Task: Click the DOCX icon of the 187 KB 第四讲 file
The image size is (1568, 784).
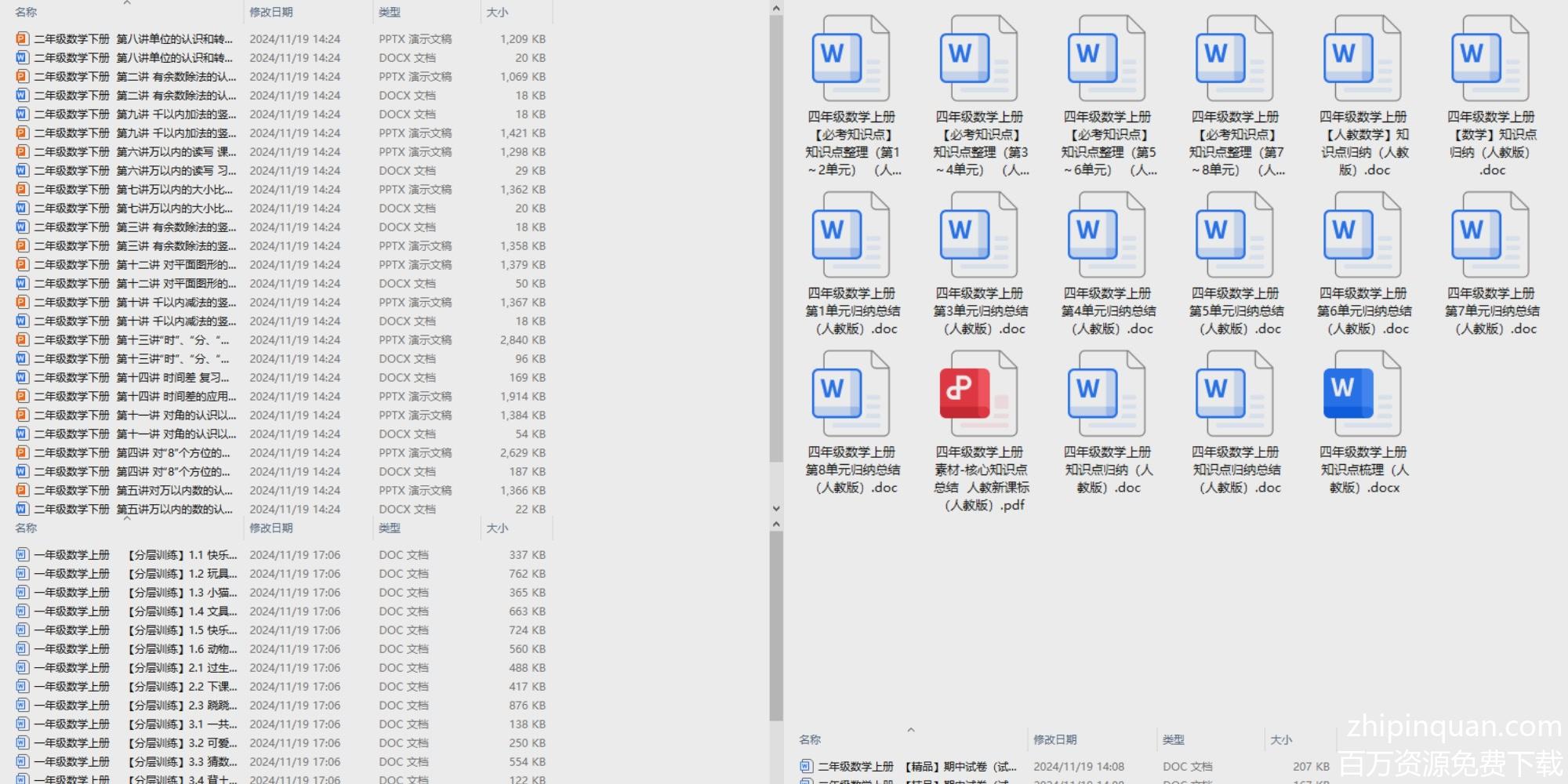Action: point(22,471)
